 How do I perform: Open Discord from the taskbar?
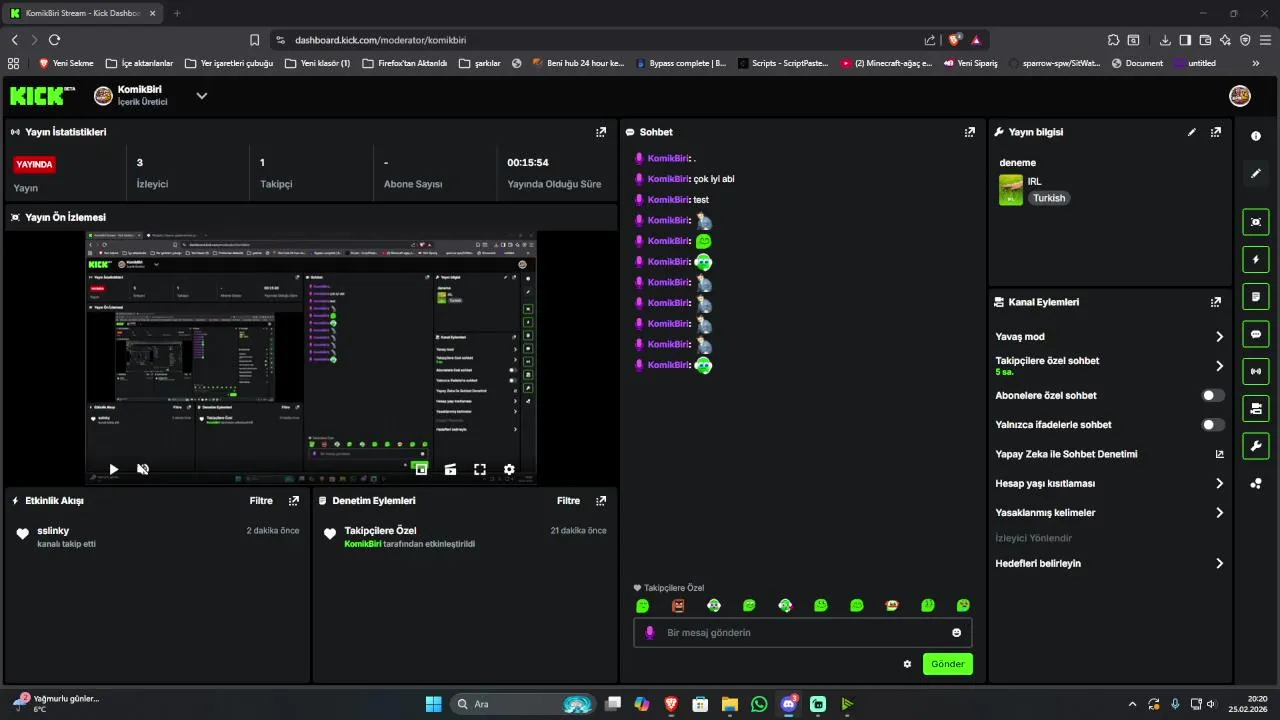(x=789, y=704)
